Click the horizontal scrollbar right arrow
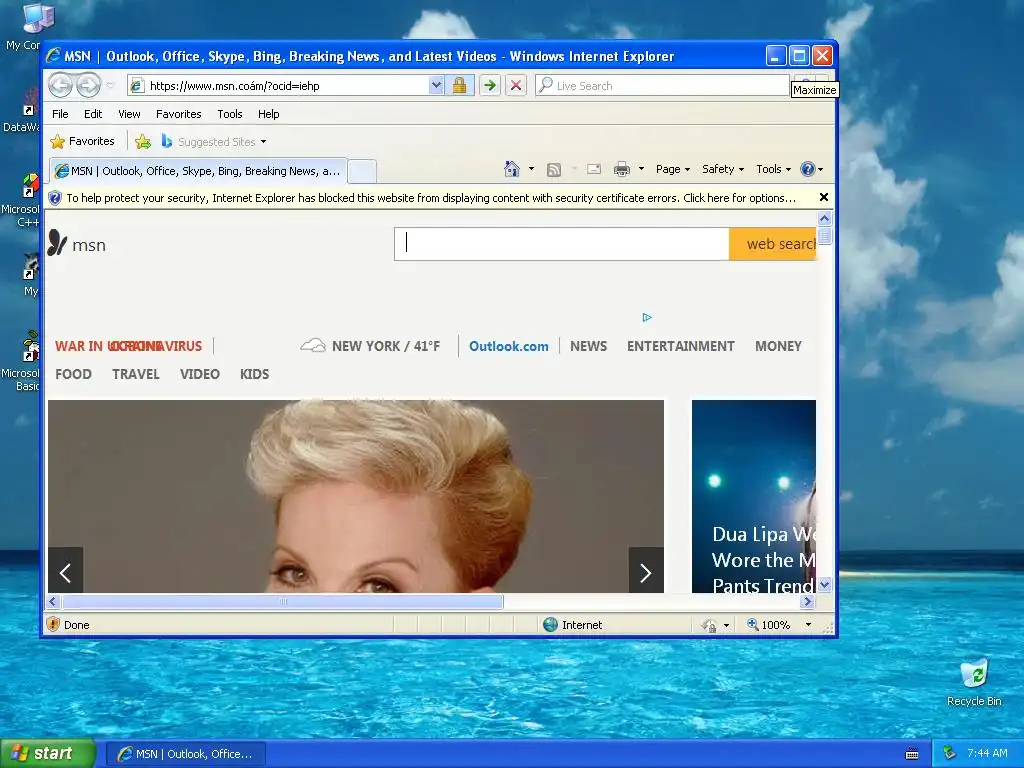 click(x=808, y=601)
